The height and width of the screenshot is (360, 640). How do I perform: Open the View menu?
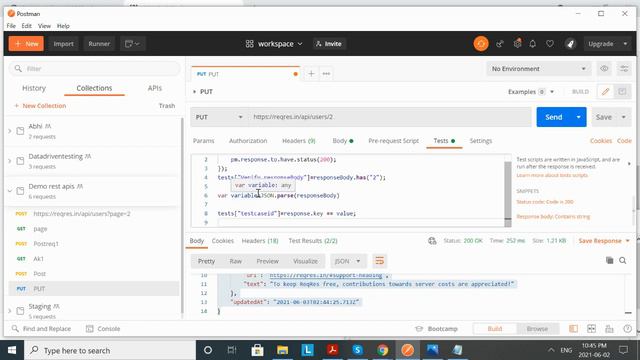click(44, 26)
